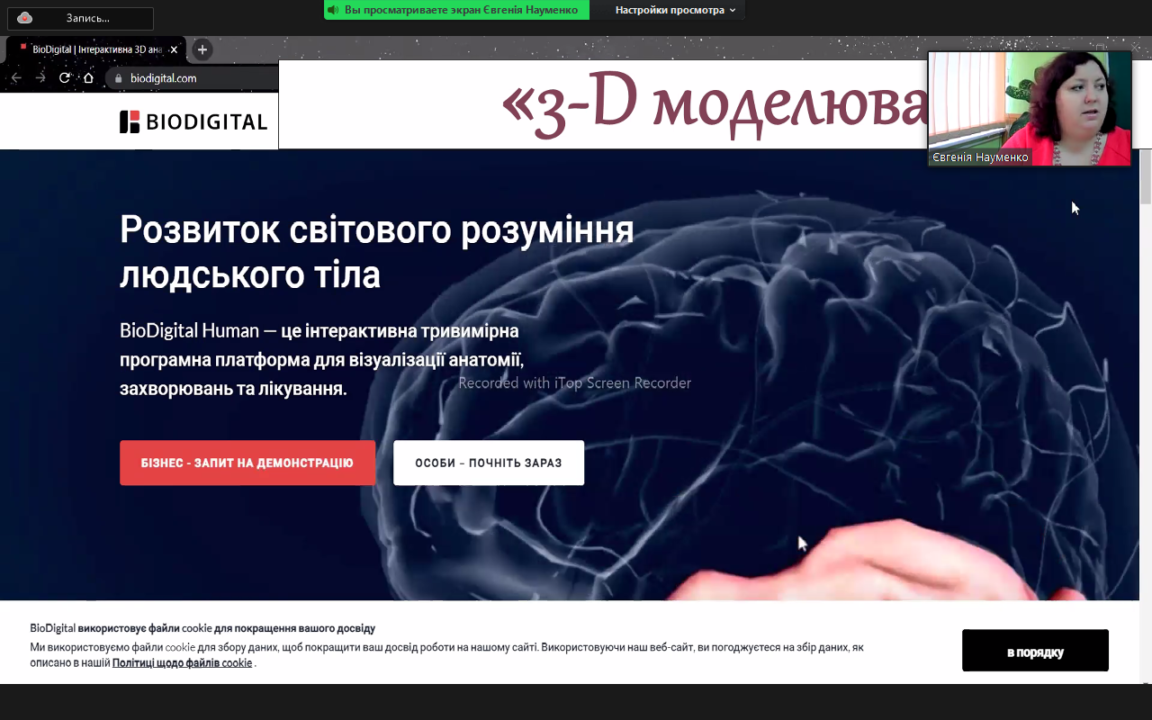1152x720 pixels.
Task: Click the padlock site info icon
Action: pyautogui.click(x=118, y=78)
